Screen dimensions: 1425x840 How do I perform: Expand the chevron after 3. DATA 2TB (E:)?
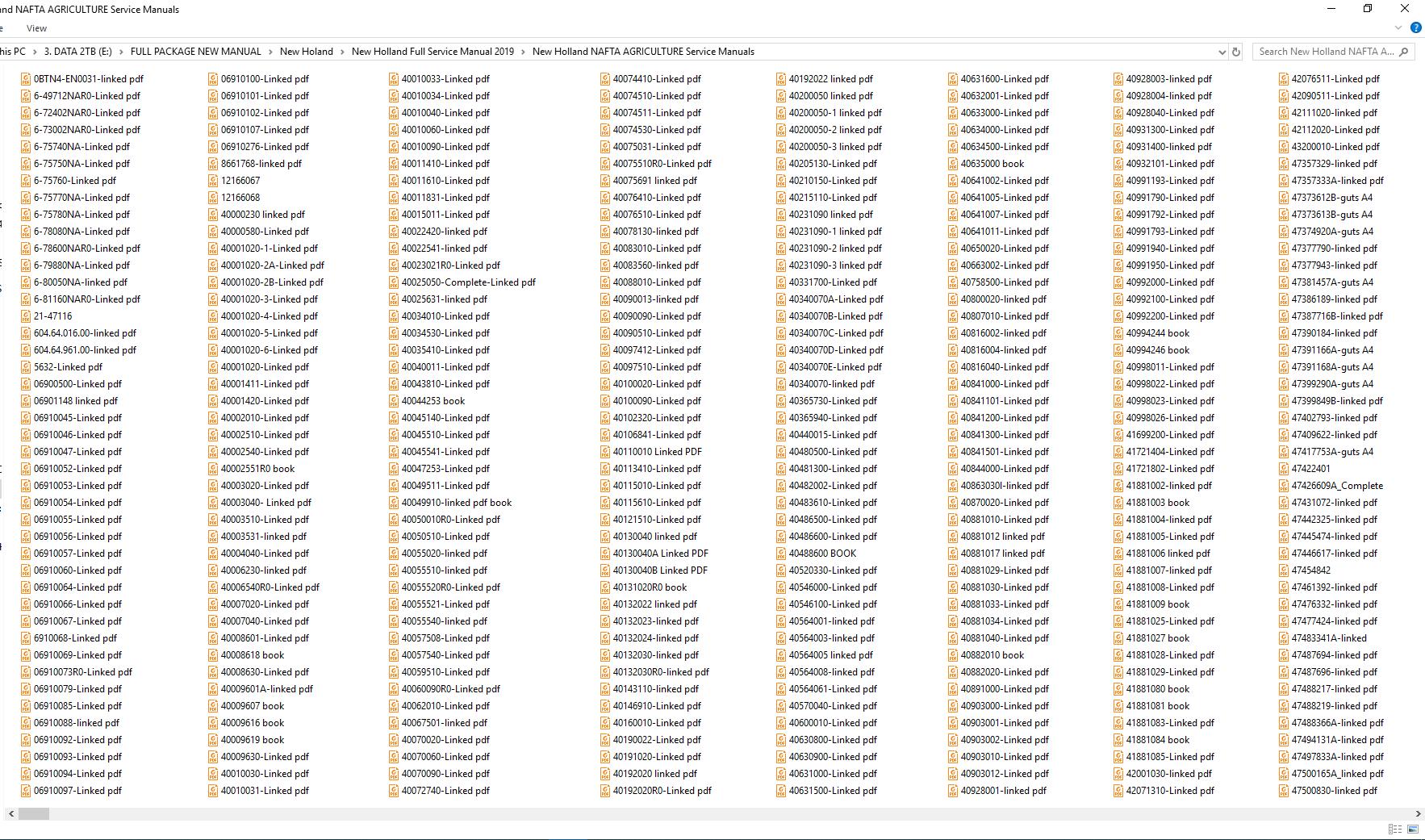point(121,52)
